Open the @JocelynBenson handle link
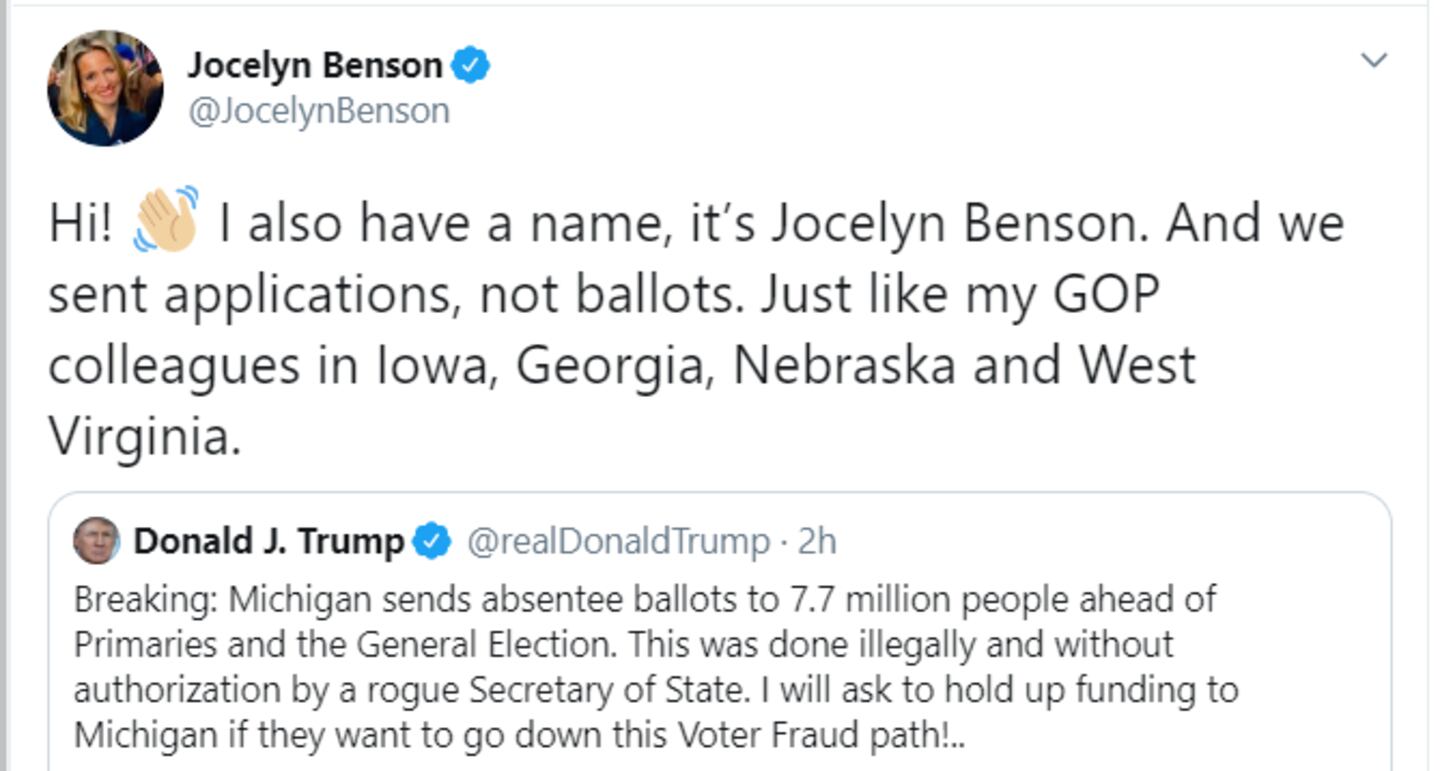The height and width of the screenshot is (771, 1440). (319, 110)
